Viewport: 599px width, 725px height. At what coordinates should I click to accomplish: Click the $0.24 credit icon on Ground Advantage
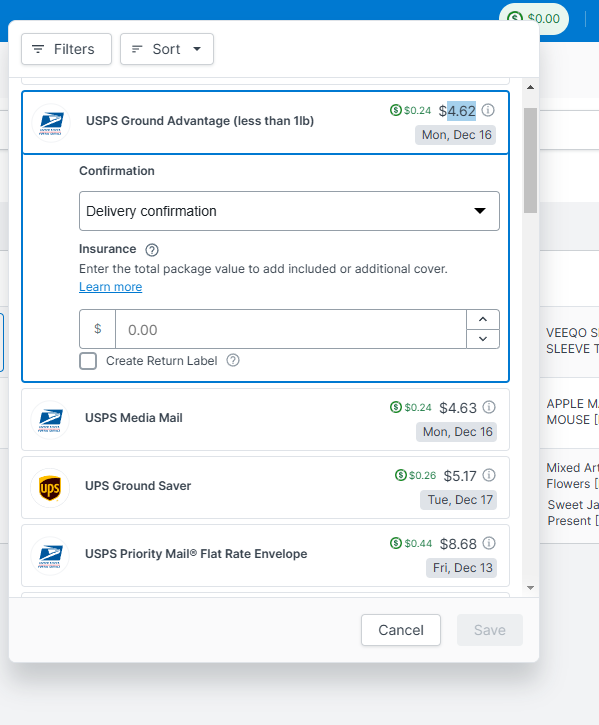coord(395,110)
